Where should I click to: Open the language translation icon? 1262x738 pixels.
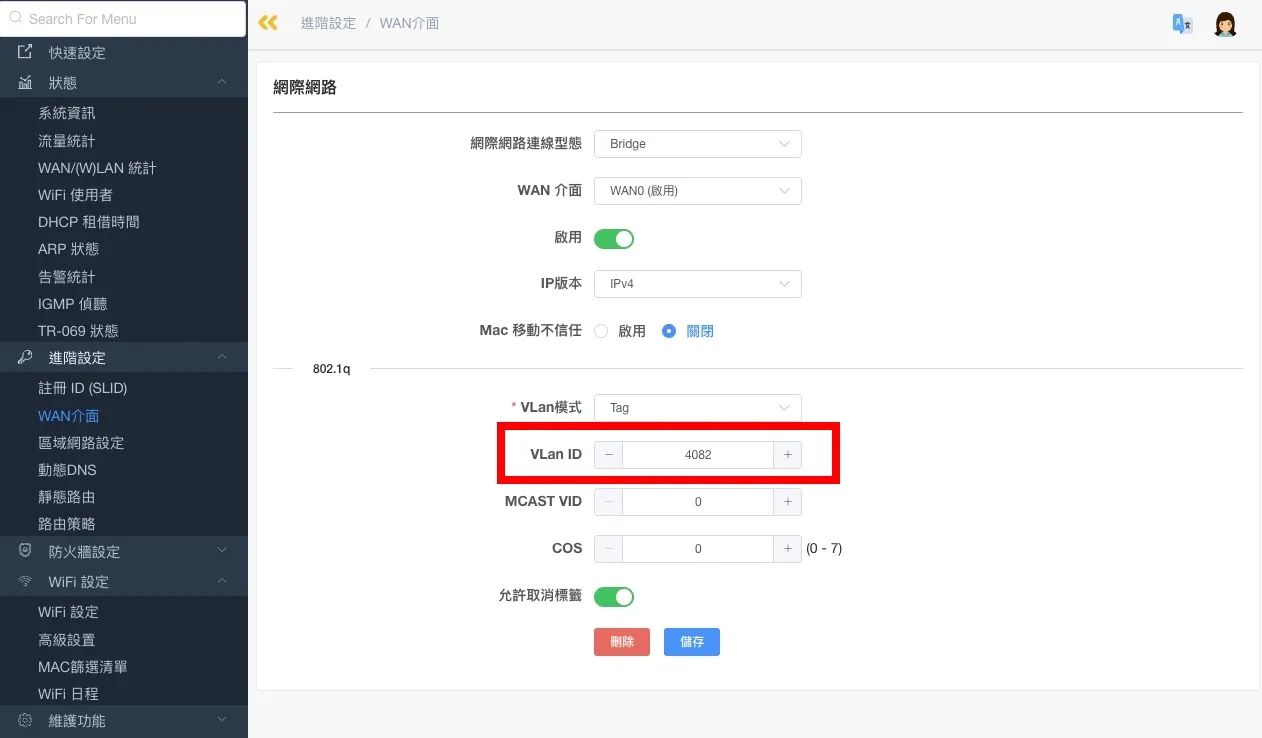pos(1181,23)
